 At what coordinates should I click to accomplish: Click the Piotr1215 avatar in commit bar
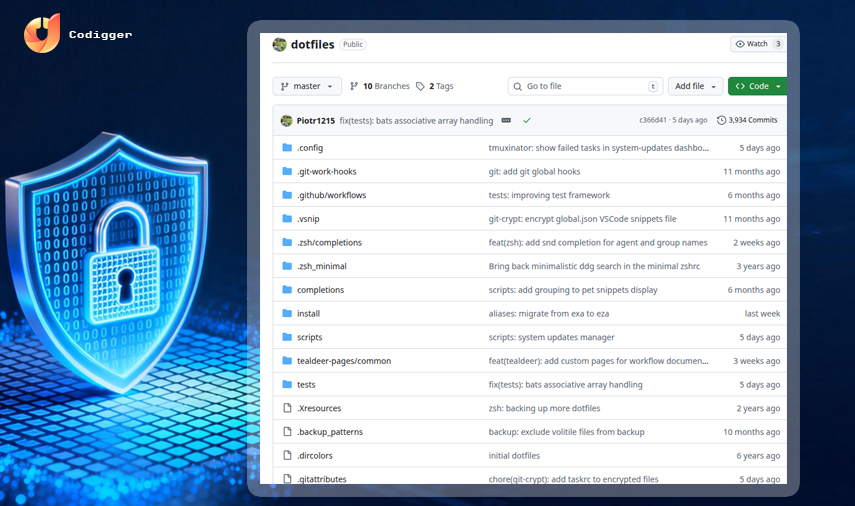pyautogui.click(x=286, y=121)
